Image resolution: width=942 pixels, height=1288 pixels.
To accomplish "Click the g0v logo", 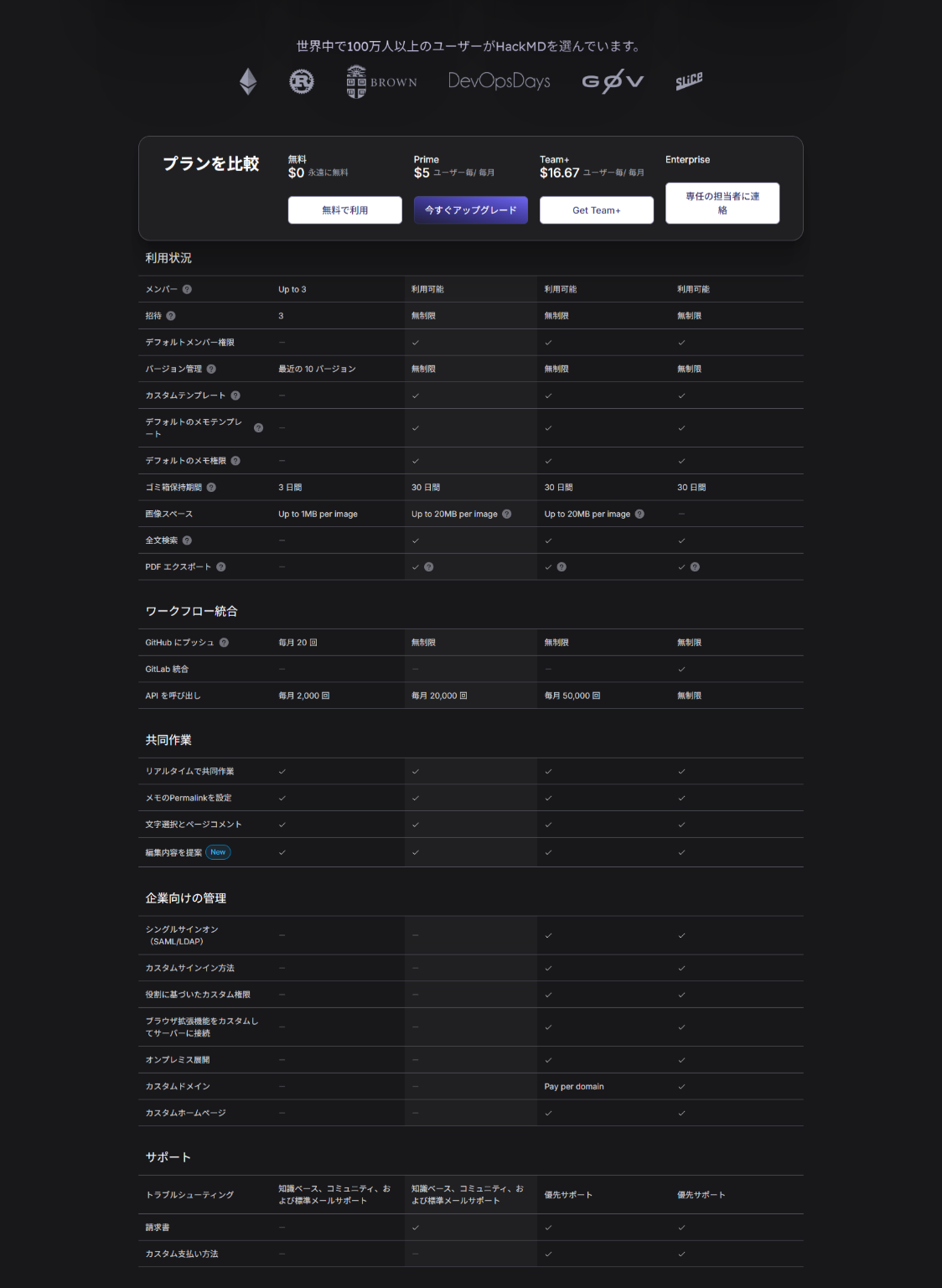I will click(x=613, y=81).
